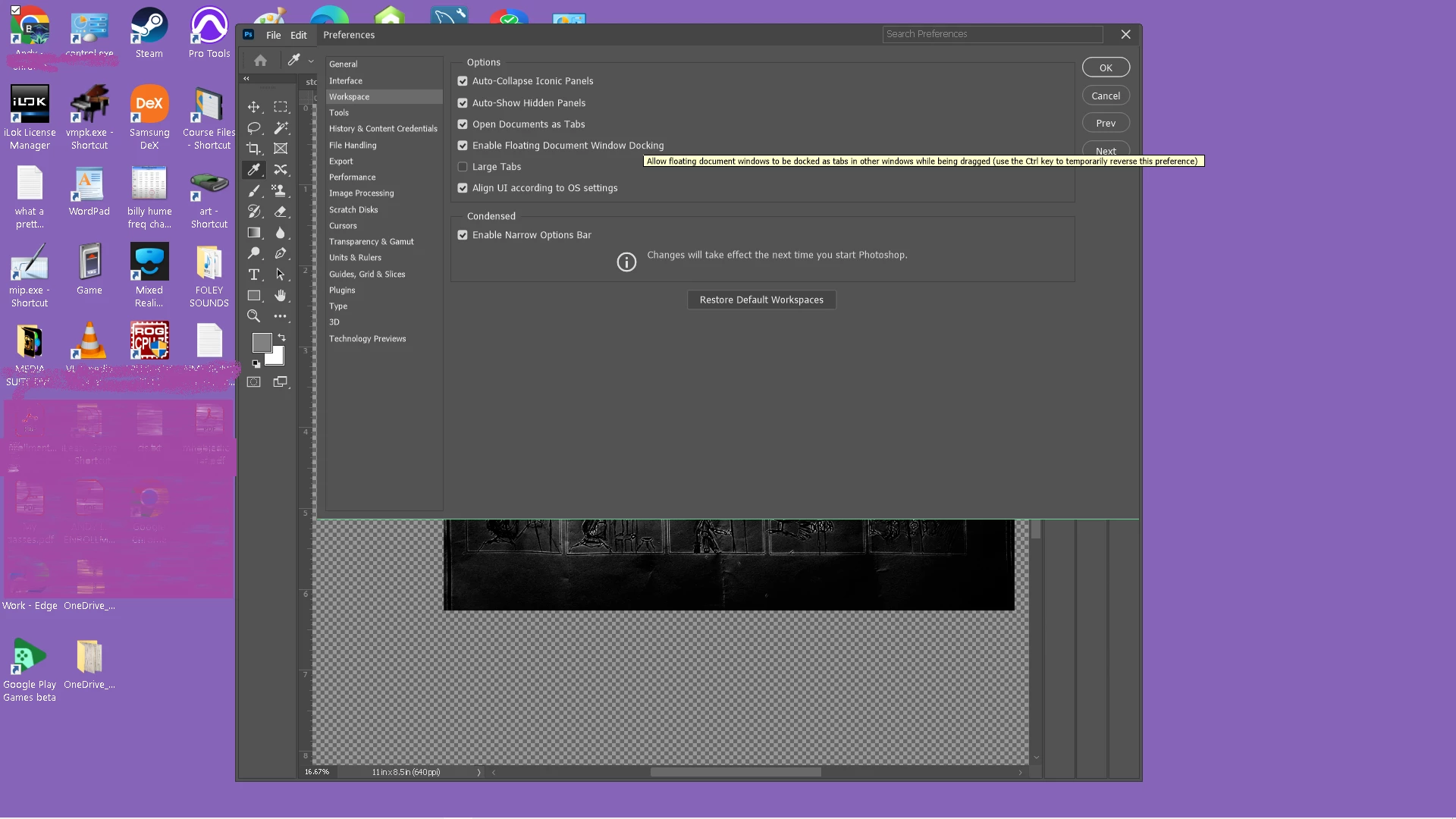1456x819 pixels.
Task: Click the foreground color swatch
Action: coord(261,343)
